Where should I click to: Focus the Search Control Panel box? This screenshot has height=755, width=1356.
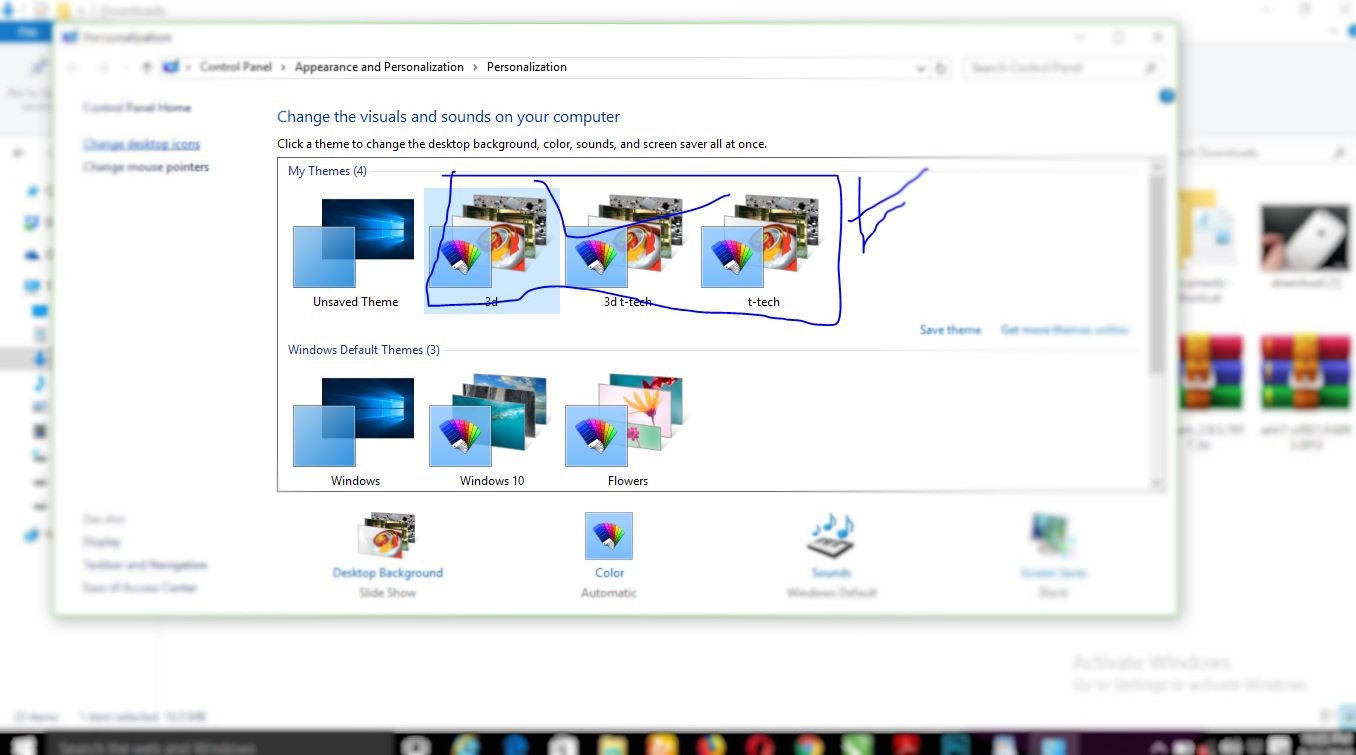point(1064,67)
